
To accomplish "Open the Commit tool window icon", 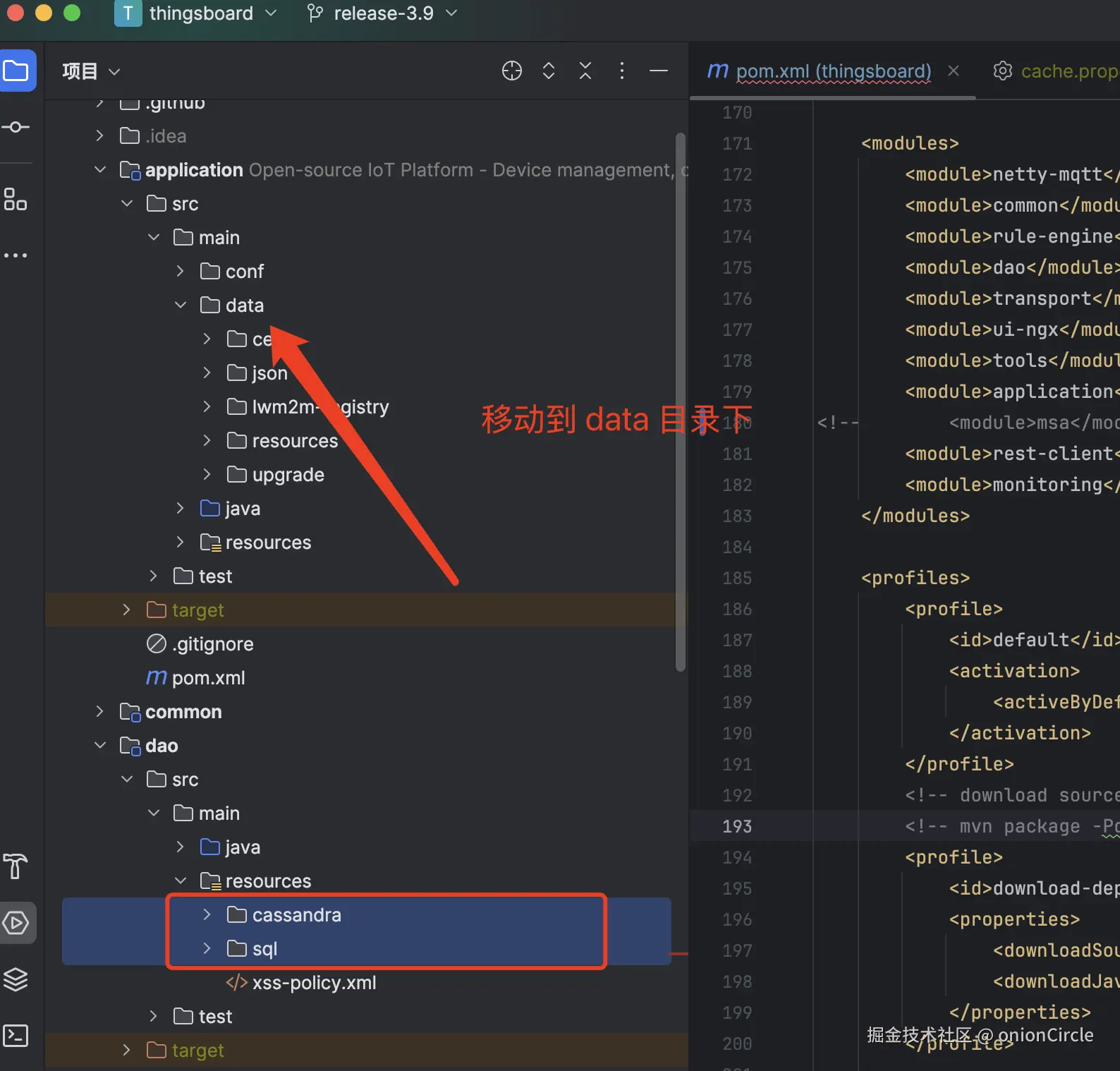I will click(16, 127).
